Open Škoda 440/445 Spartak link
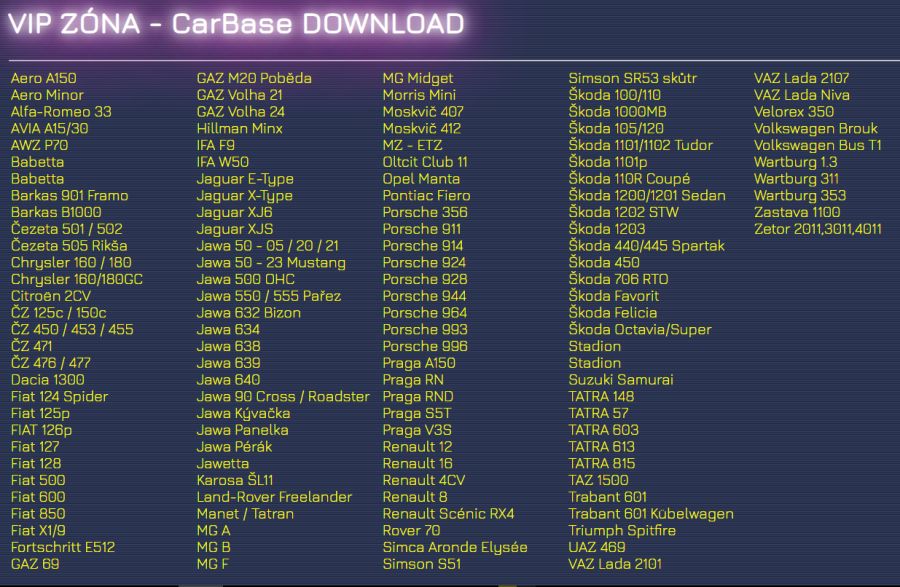 pyautogui.click(x=646, y=246)
